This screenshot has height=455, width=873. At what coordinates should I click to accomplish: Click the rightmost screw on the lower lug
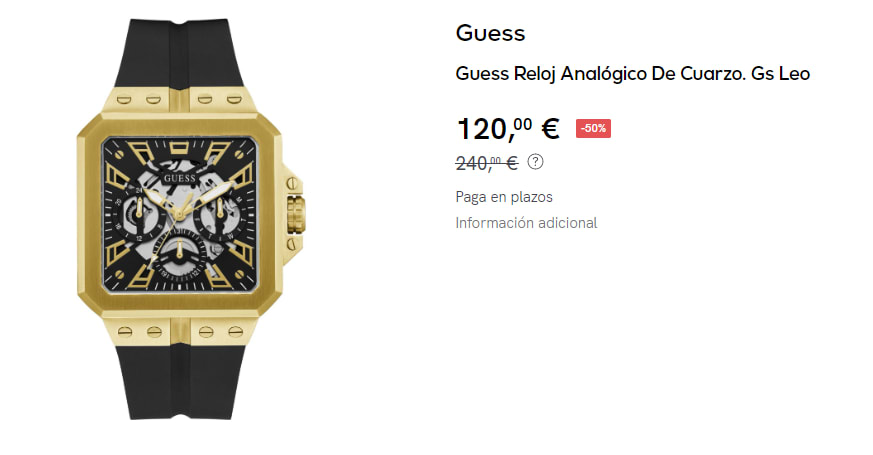tap(236, 332)
